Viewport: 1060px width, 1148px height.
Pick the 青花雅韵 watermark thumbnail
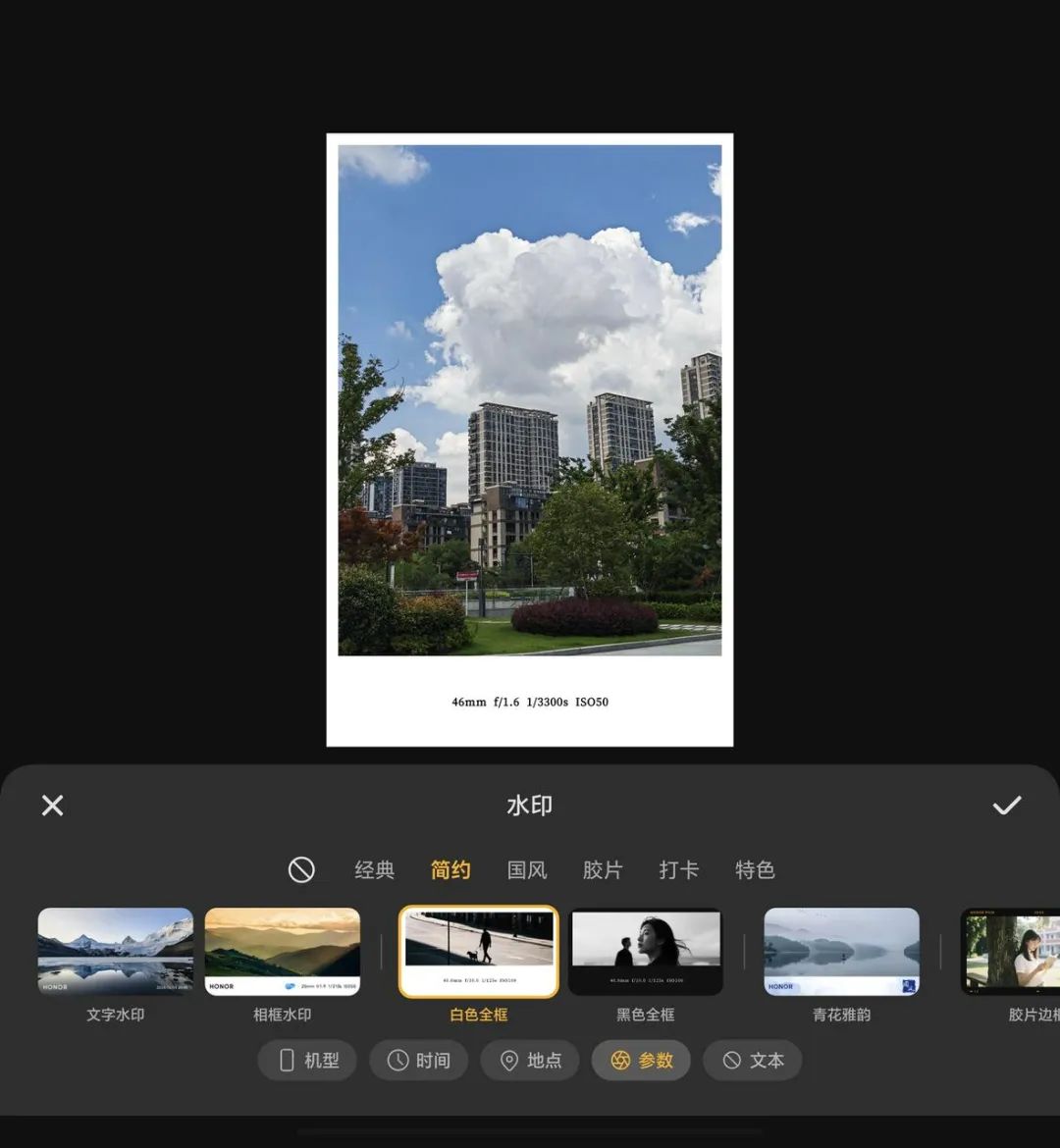click(842, 951)
